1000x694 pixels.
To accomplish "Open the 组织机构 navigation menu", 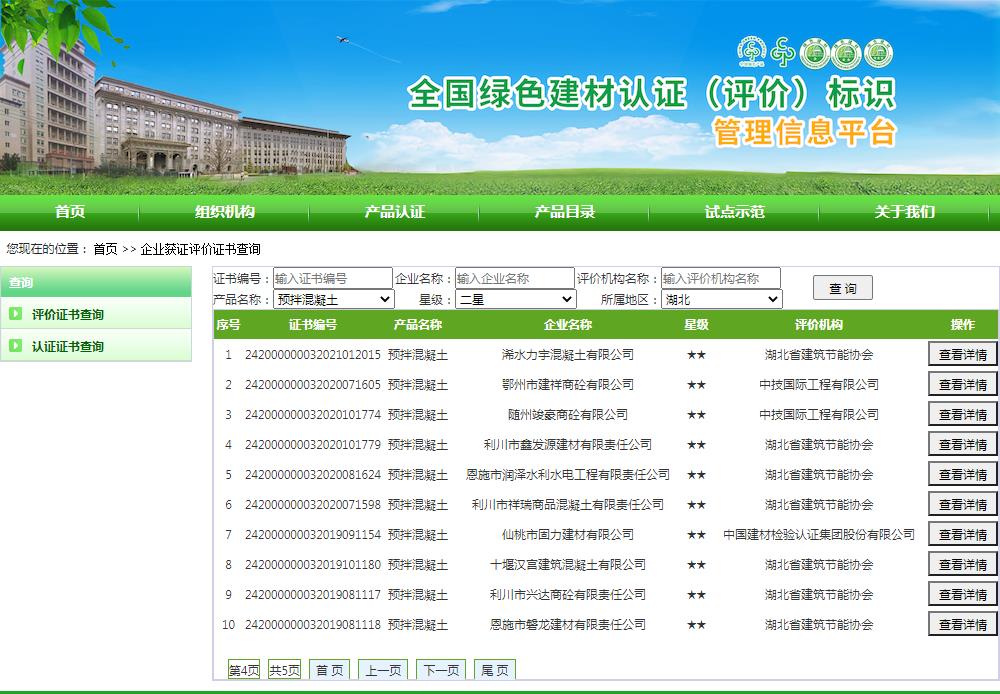I will 225,212.
